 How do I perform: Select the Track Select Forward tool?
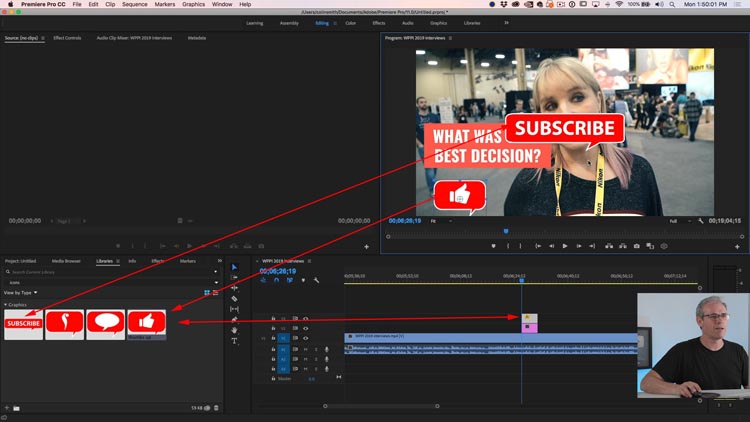click(x=234, y=278)
